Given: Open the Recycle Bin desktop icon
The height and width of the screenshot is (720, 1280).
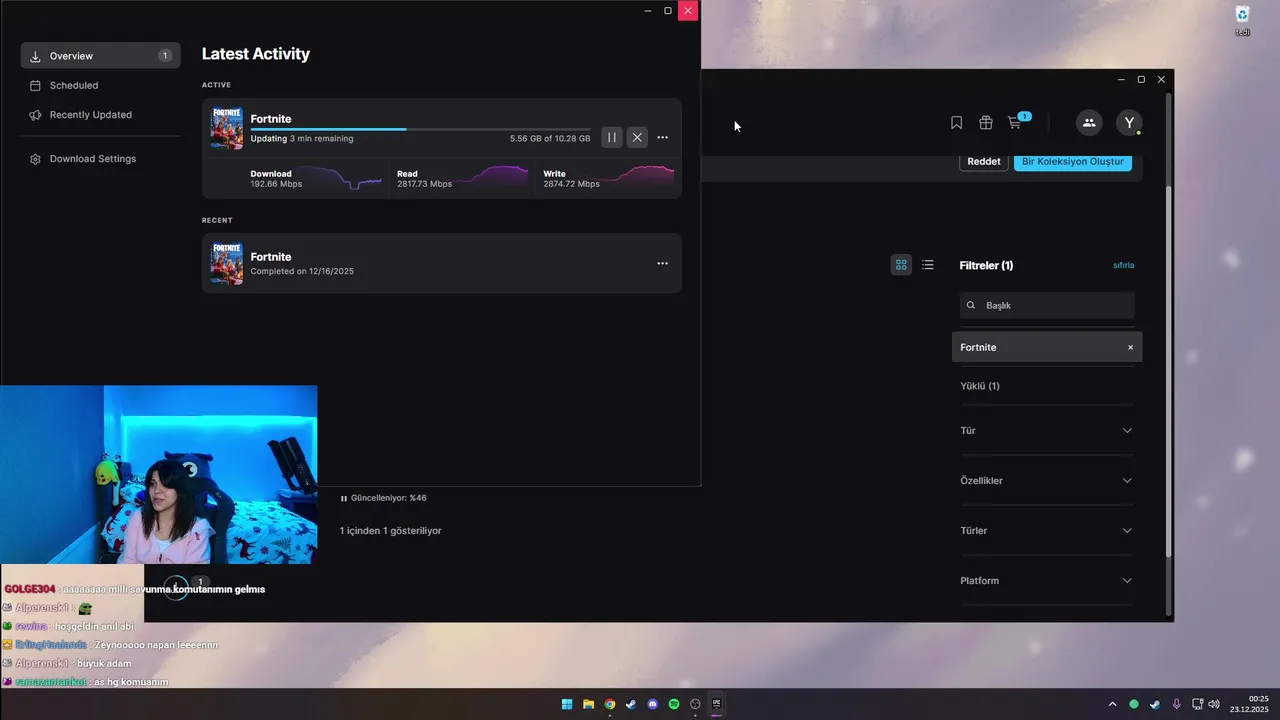Looking at the screenshot, I should tap(1243, 20).
